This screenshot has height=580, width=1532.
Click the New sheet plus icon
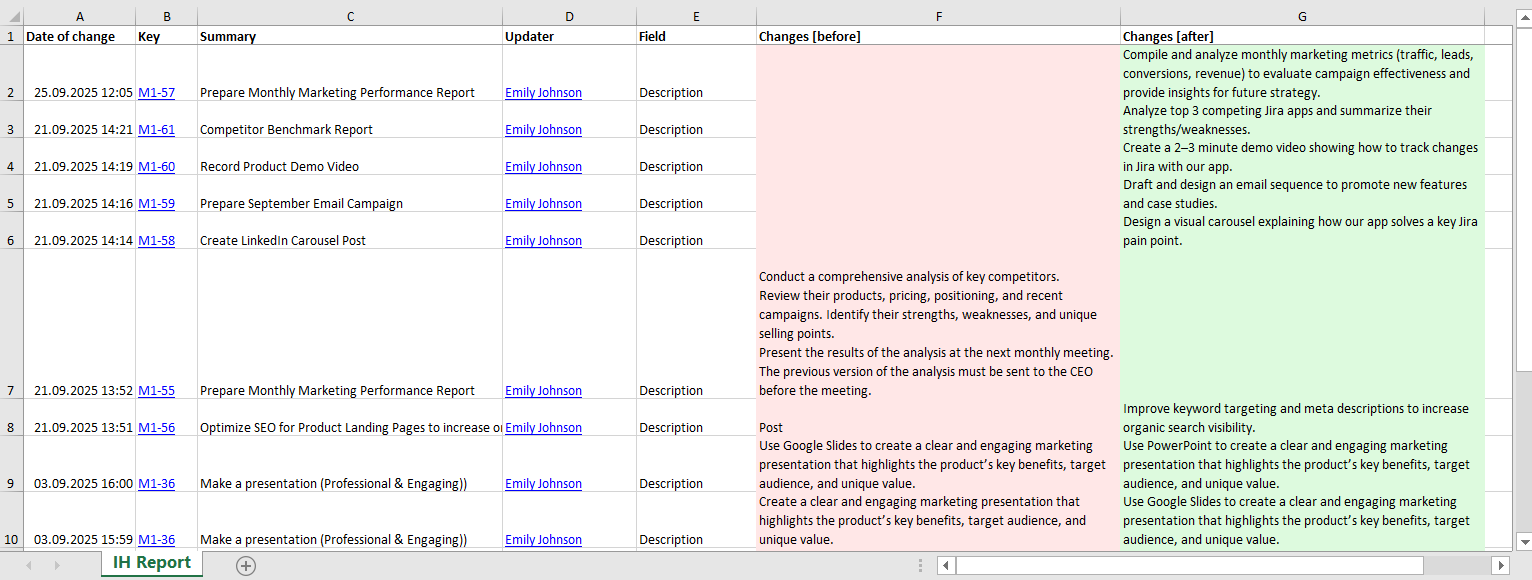[246, 566]
